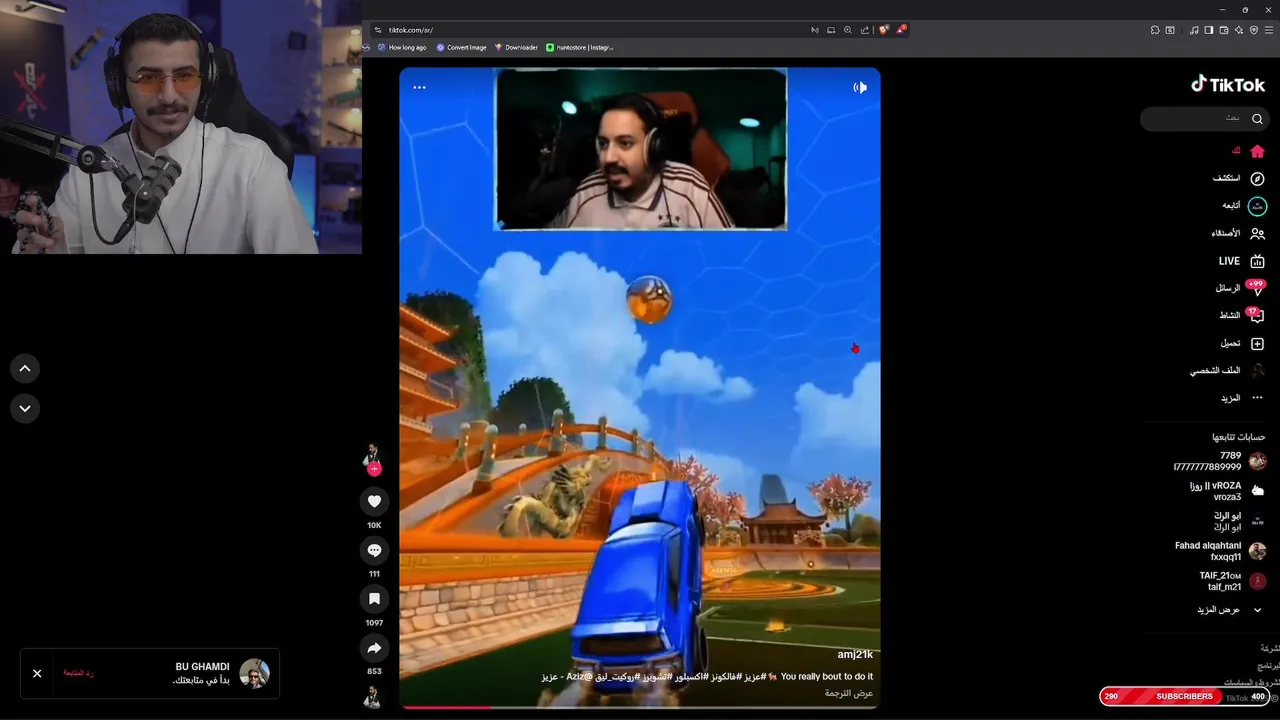Open browser hamburger main menu
Image resolution: width=1280 pixels, height=720 pixels.
(1269, 30)
